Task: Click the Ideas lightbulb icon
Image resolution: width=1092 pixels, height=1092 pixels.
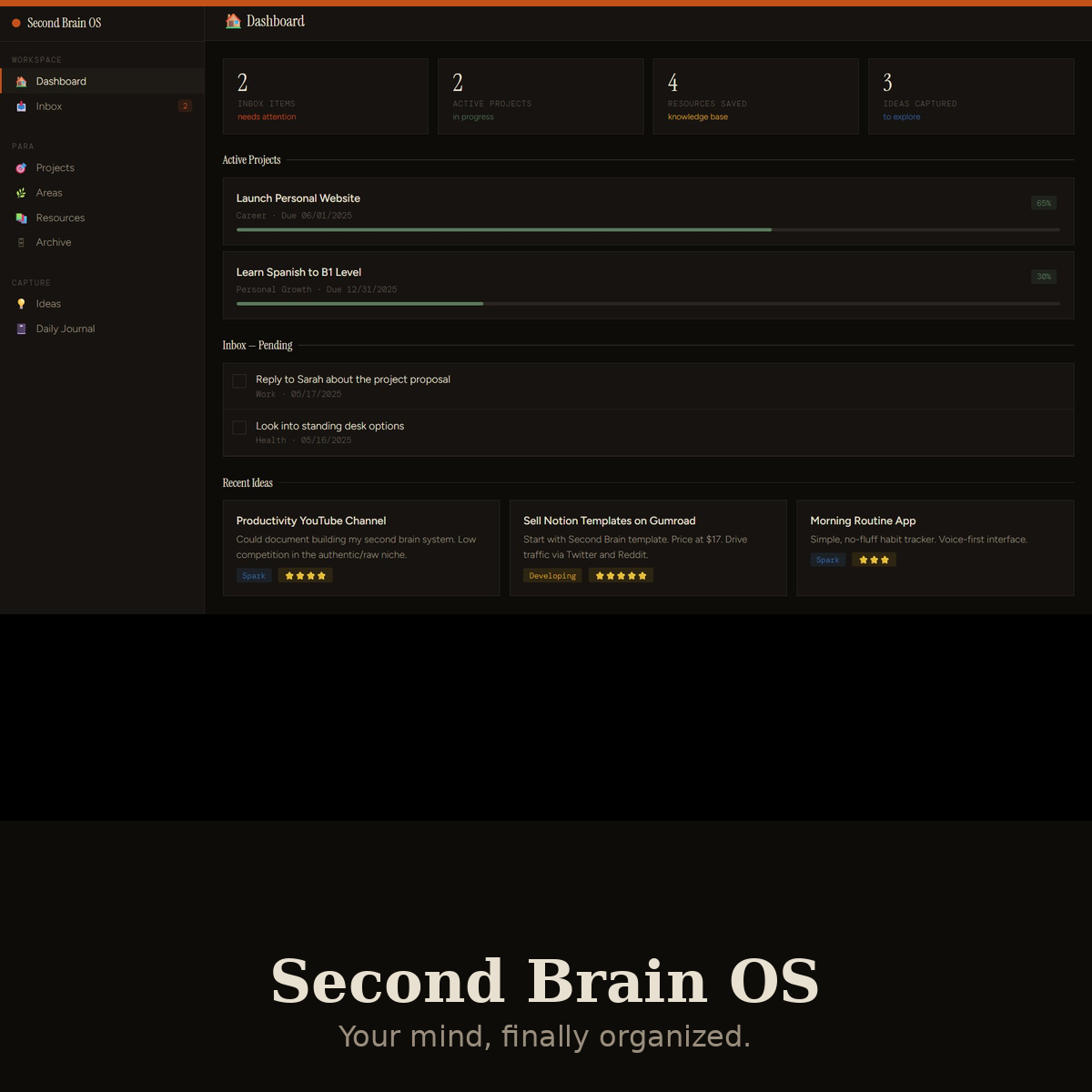Action: [21, 304]
